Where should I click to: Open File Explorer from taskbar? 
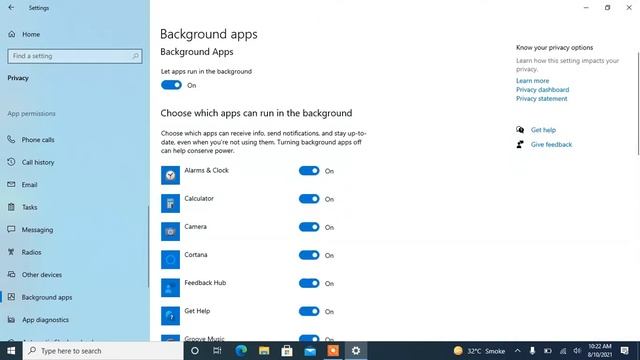tap(264, 351)
